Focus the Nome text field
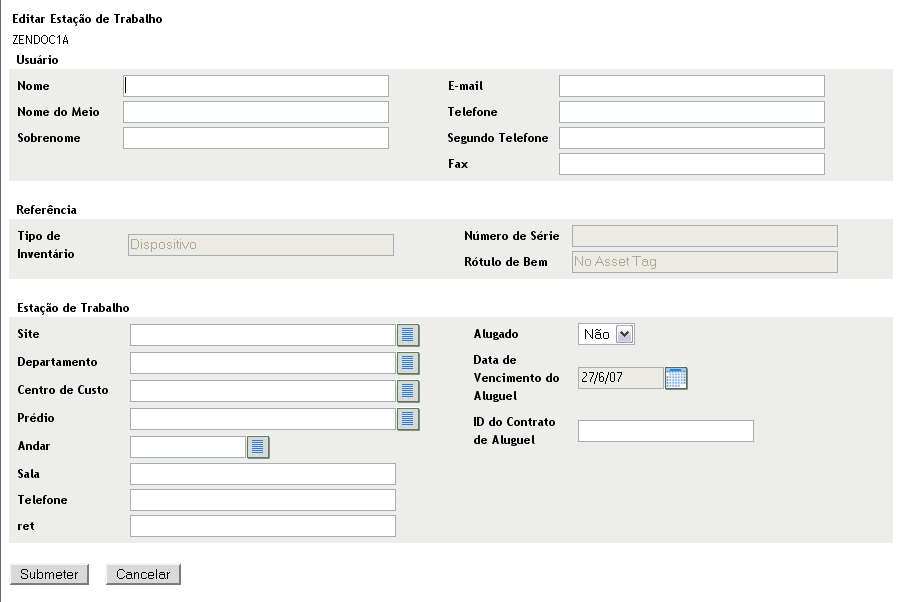Image resolution: width=901 pixels, height=602 pixels. pyautogui.click(x=255, y=86)
